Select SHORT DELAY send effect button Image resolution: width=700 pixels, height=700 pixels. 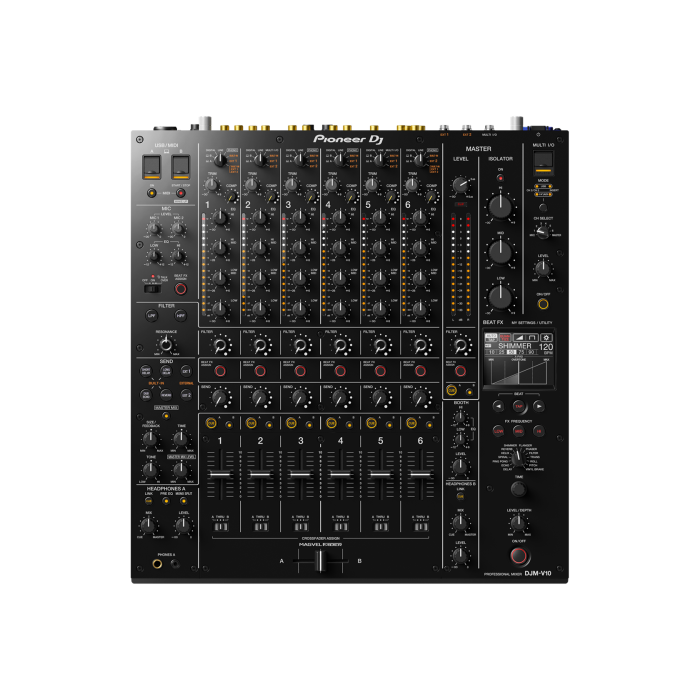tap(146, 371)
